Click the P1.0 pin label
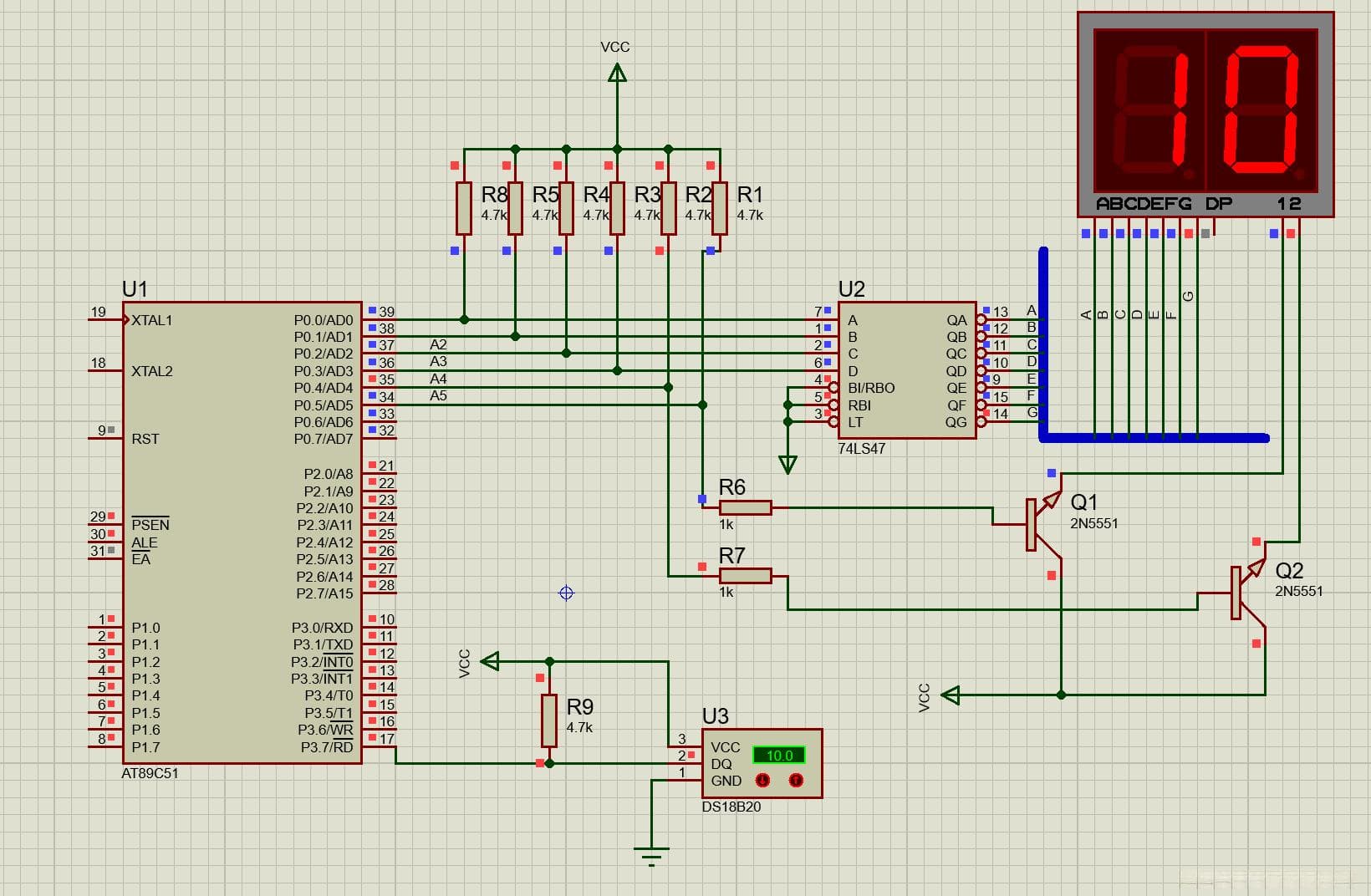This screenshot has width=1371, height=896. click(145, 628)
